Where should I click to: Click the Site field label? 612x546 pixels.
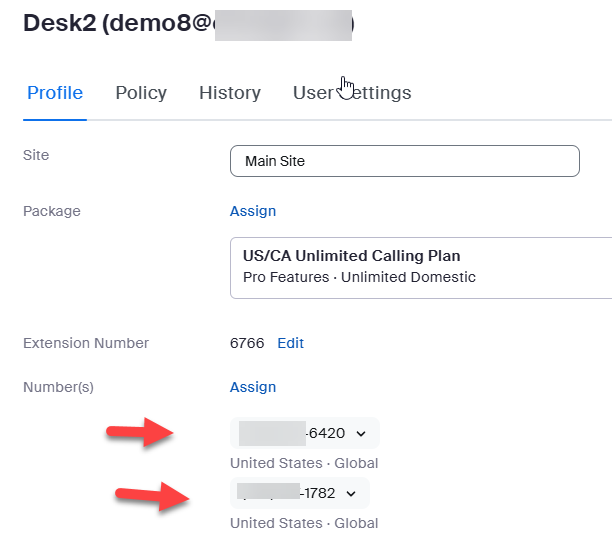coord(36,155)
